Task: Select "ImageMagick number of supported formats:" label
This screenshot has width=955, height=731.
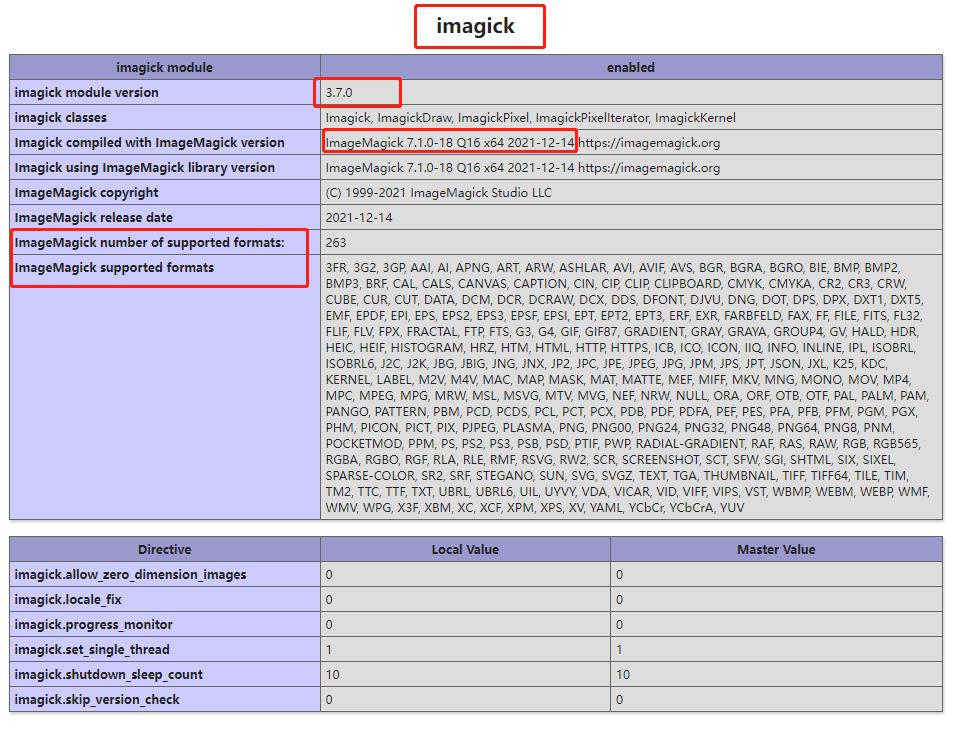Action: pyautogui.click(x=149, y=242)
